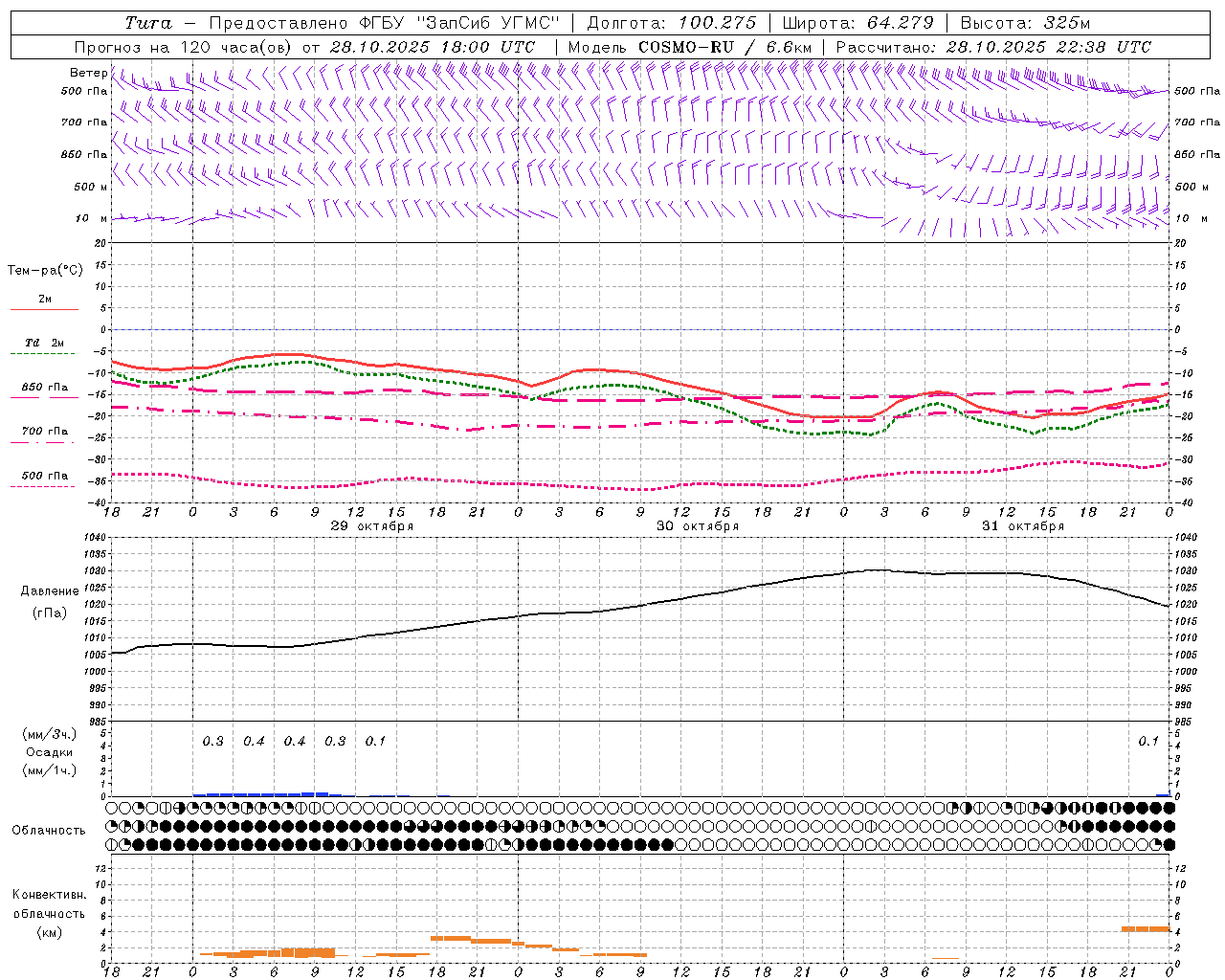The height and width of the screenshot is (980, 1225).
Task: Click the 'Высота: 325м' header field
Action: (1024, 23)
